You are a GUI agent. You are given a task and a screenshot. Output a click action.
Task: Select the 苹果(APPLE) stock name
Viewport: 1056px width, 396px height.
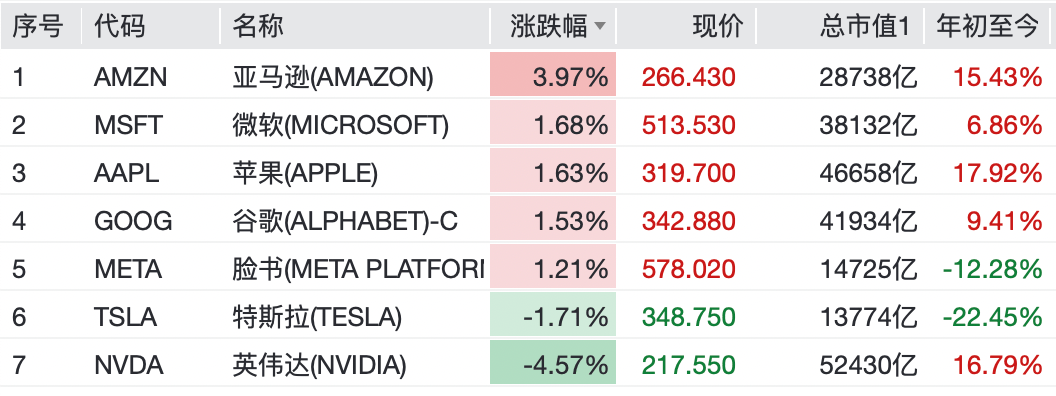[305, 174]
